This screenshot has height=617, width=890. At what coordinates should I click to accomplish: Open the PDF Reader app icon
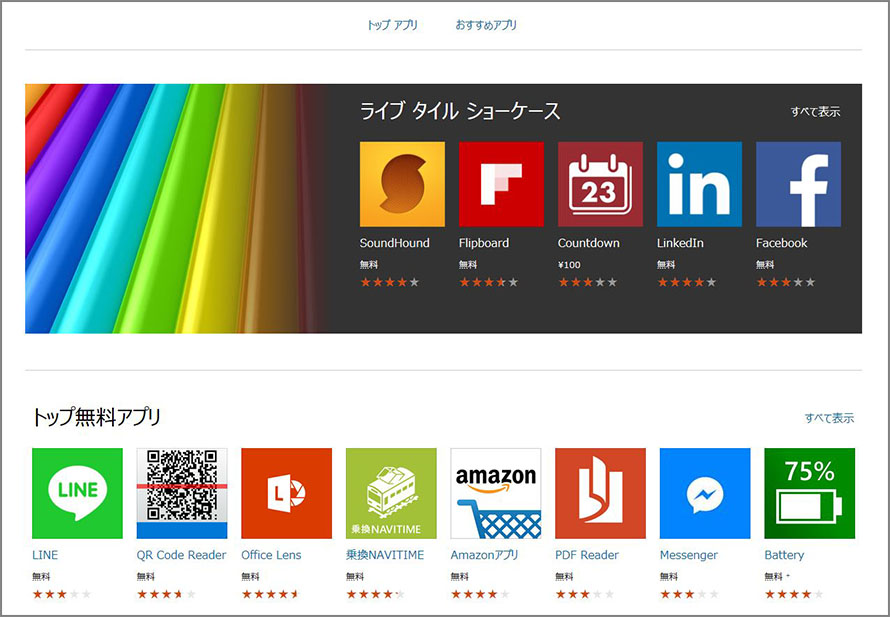coord(601,493)
